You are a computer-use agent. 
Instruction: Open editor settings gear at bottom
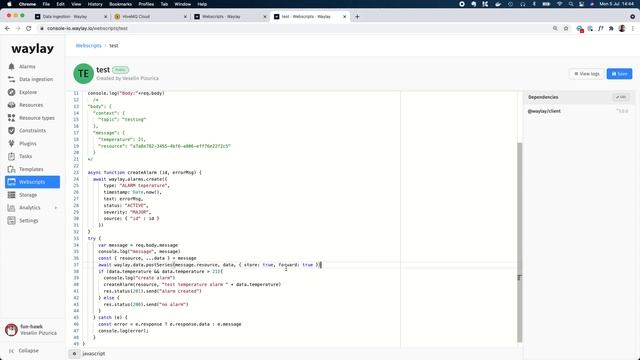74,354
